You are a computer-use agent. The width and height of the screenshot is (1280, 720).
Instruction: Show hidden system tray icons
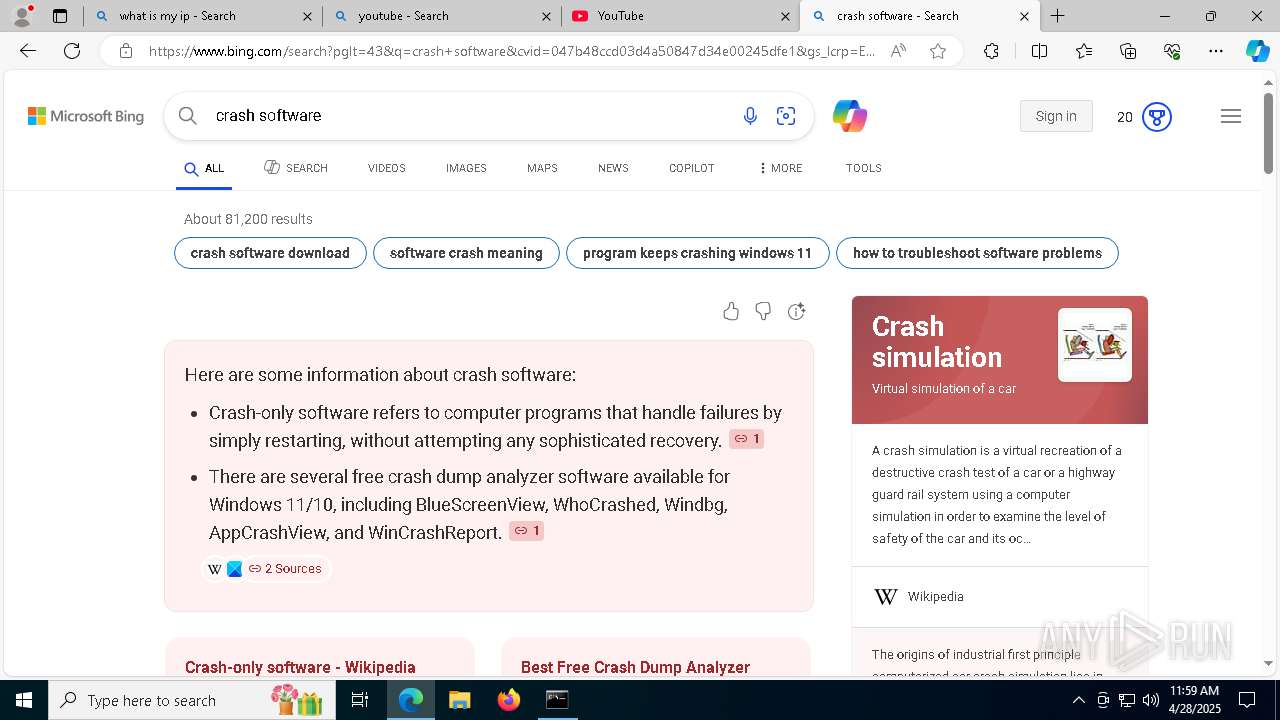(x=1079, y=700)
